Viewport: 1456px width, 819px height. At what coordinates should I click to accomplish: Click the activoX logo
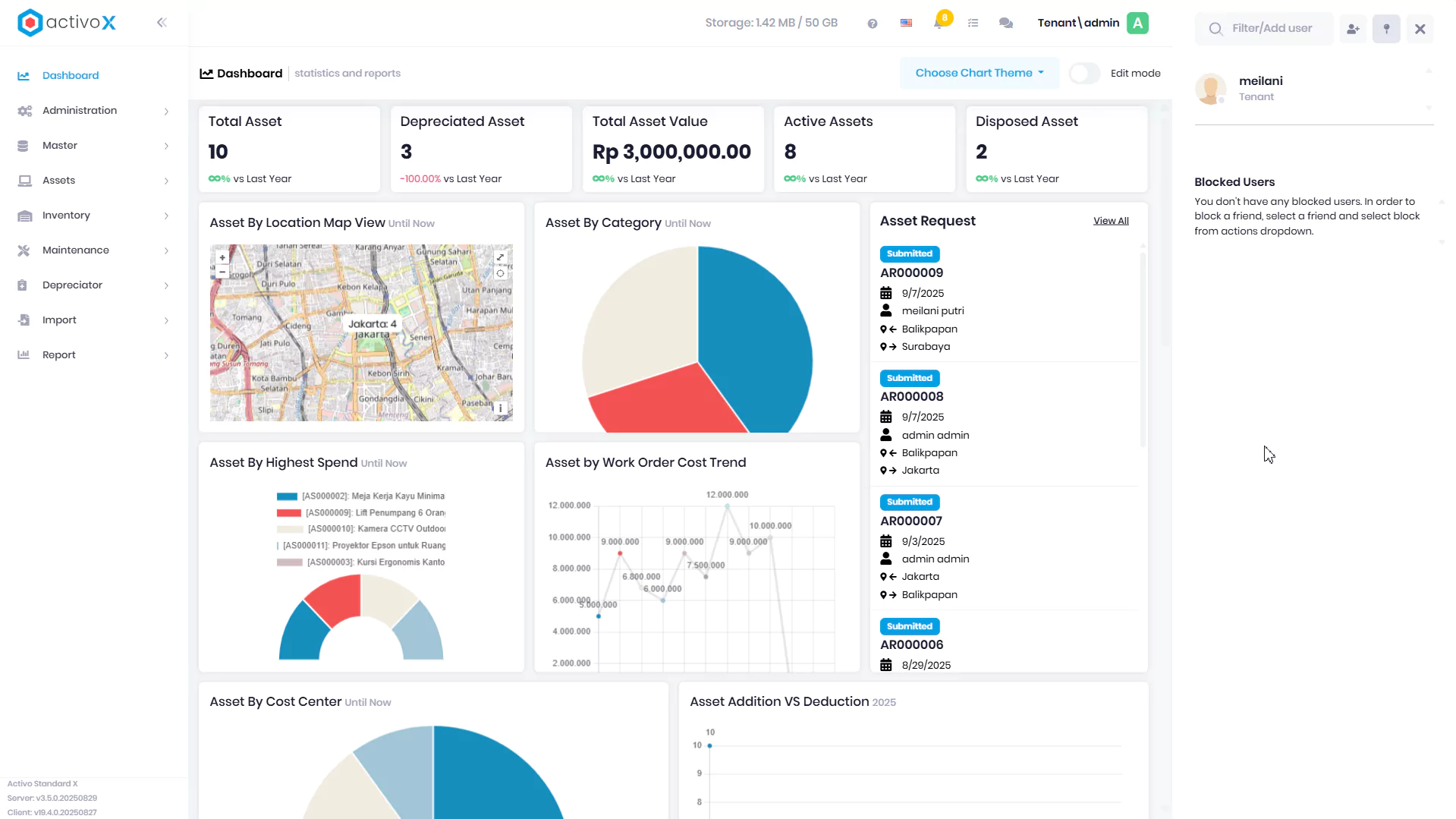67,23
